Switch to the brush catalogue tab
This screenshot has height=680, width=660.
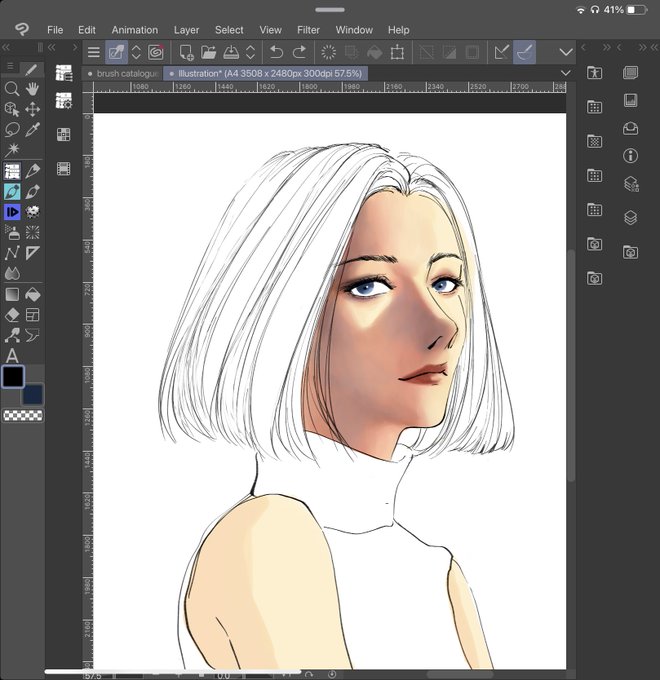(122, 74)
